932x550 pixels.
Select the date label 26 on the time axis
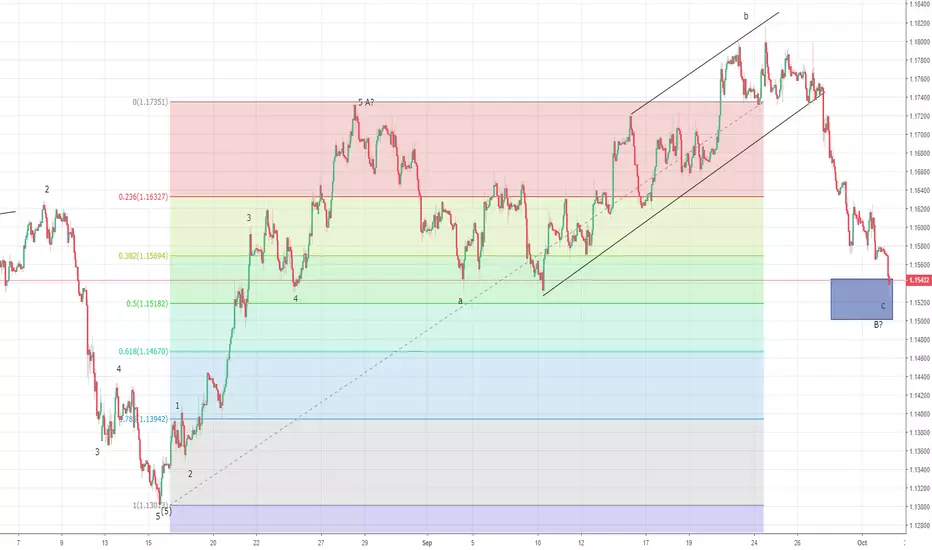tap(798, 543)
